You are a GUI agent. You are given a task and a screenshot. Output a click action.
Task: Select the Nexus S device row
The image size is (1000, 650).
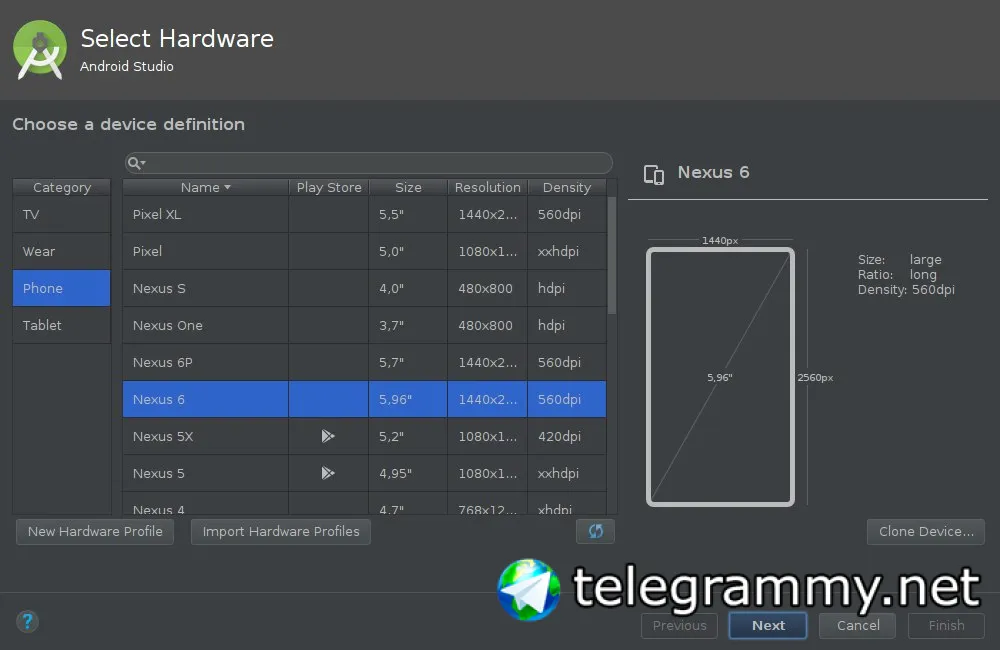click(364, 288)
